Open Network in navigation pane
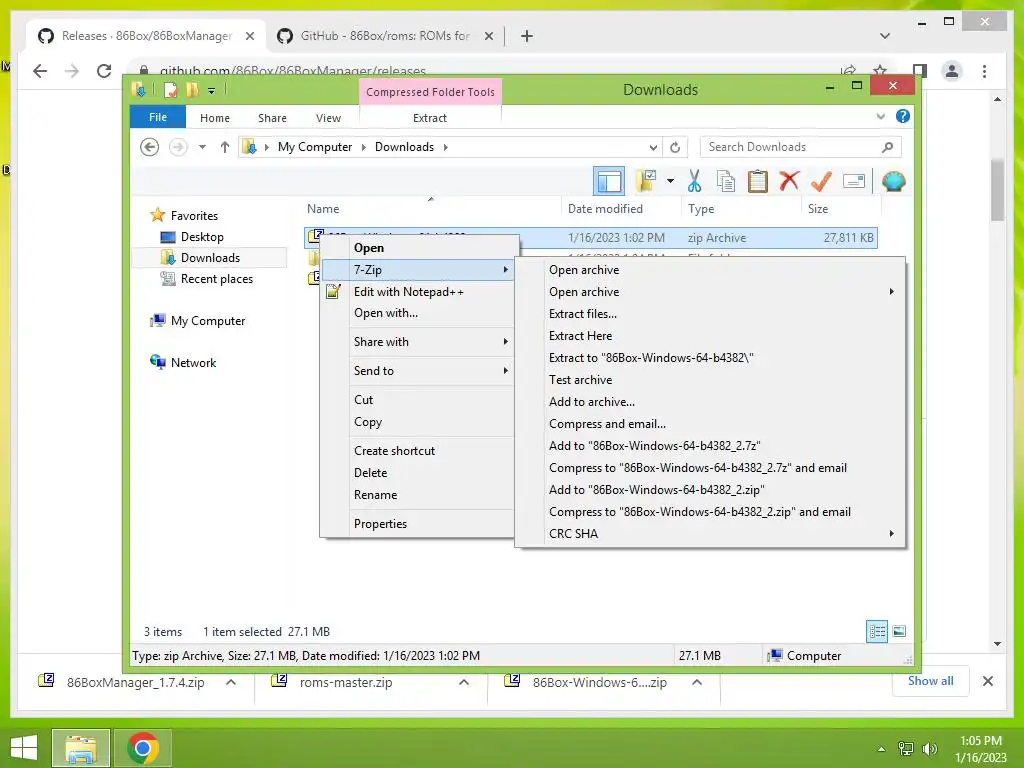Screen dimensions: 1024x768 click(x=193, y=362)
